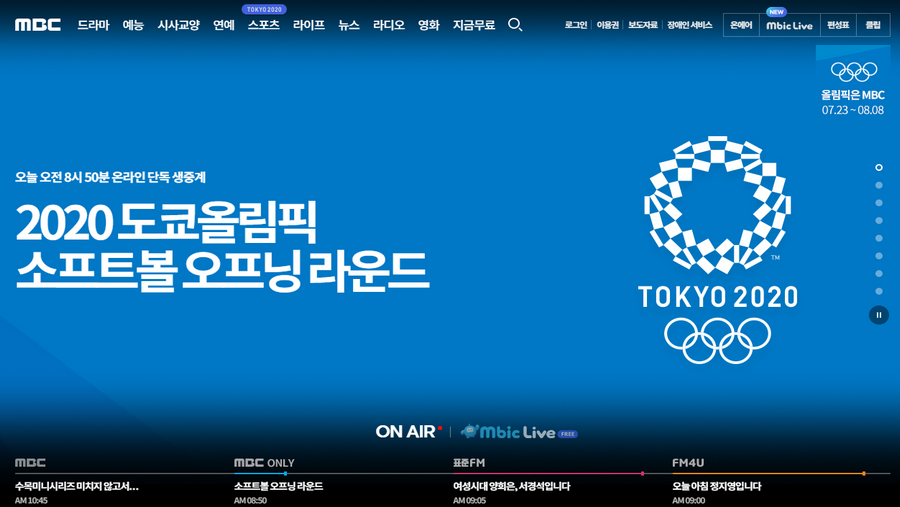Open program 여성시대 양희은, 서경석입니다

(x=511, y=486)
